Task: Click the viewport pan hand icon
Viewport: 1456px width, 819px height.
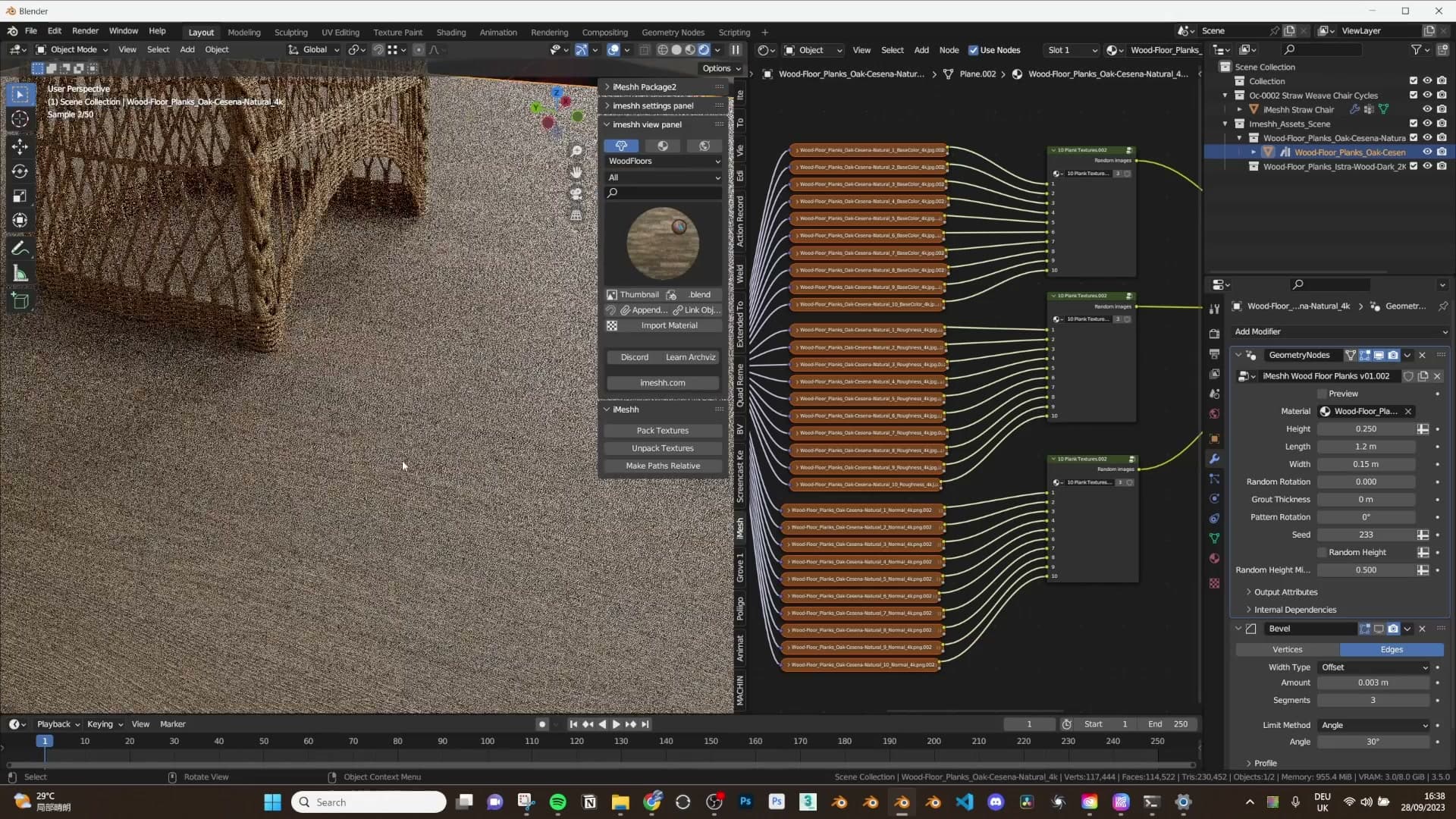Action: pos(576,172)
